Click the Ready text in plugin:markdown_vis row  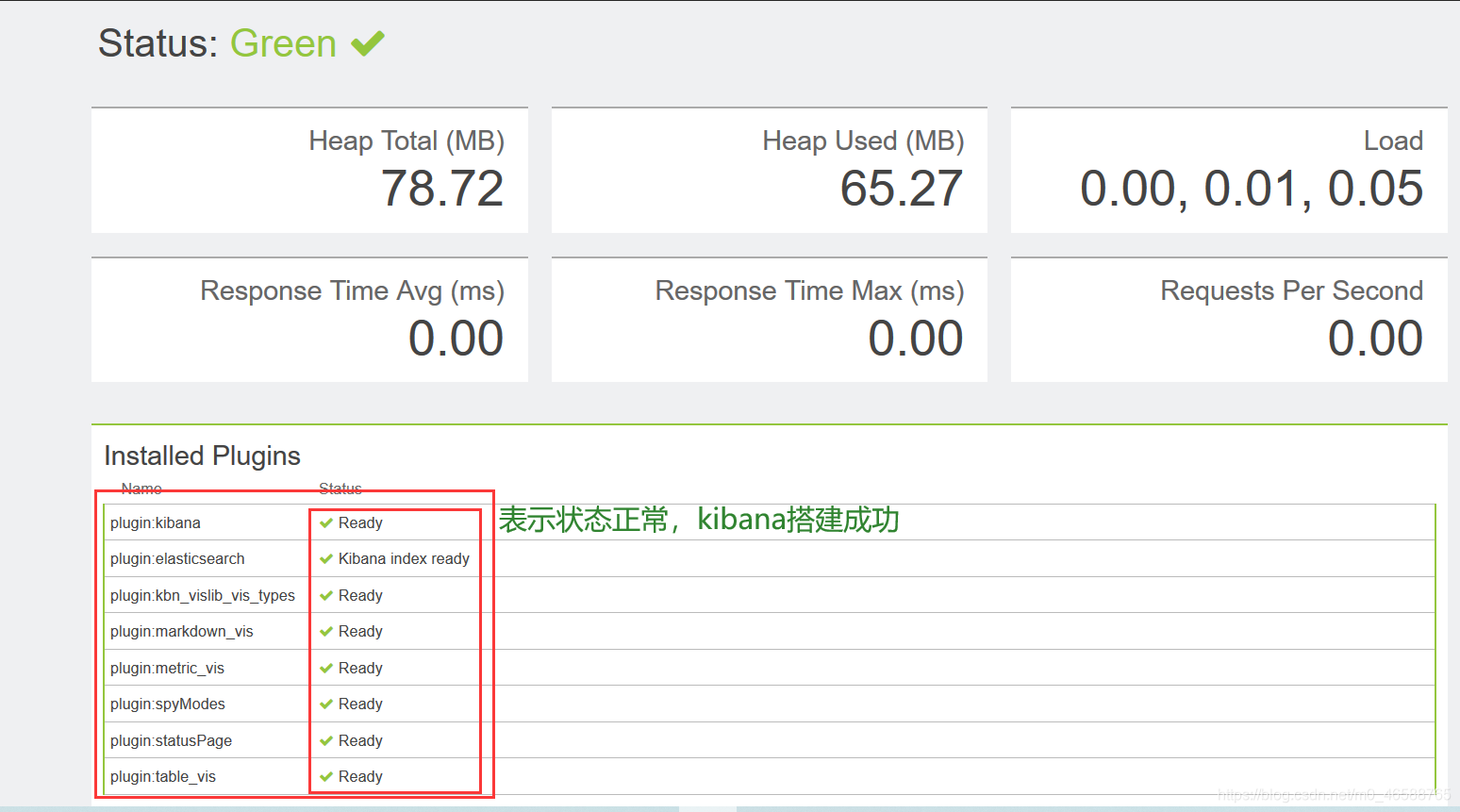pyautogui.click(x=360, y=631)
